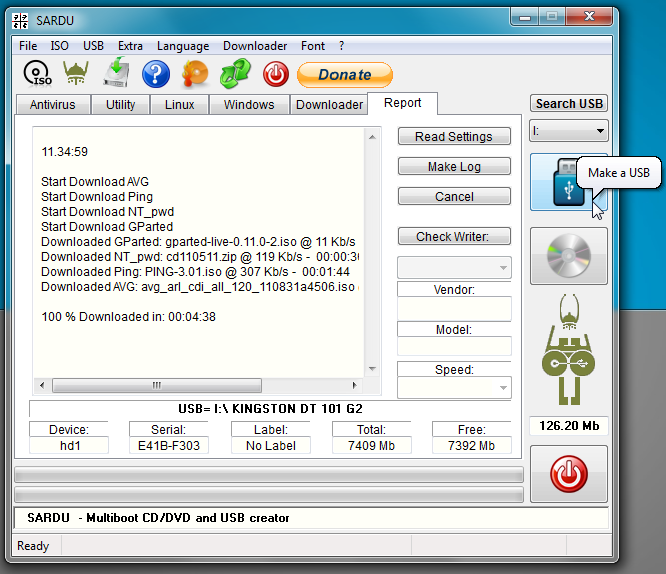
Task: Switch to the Linux tab
Action: point(180,105)
